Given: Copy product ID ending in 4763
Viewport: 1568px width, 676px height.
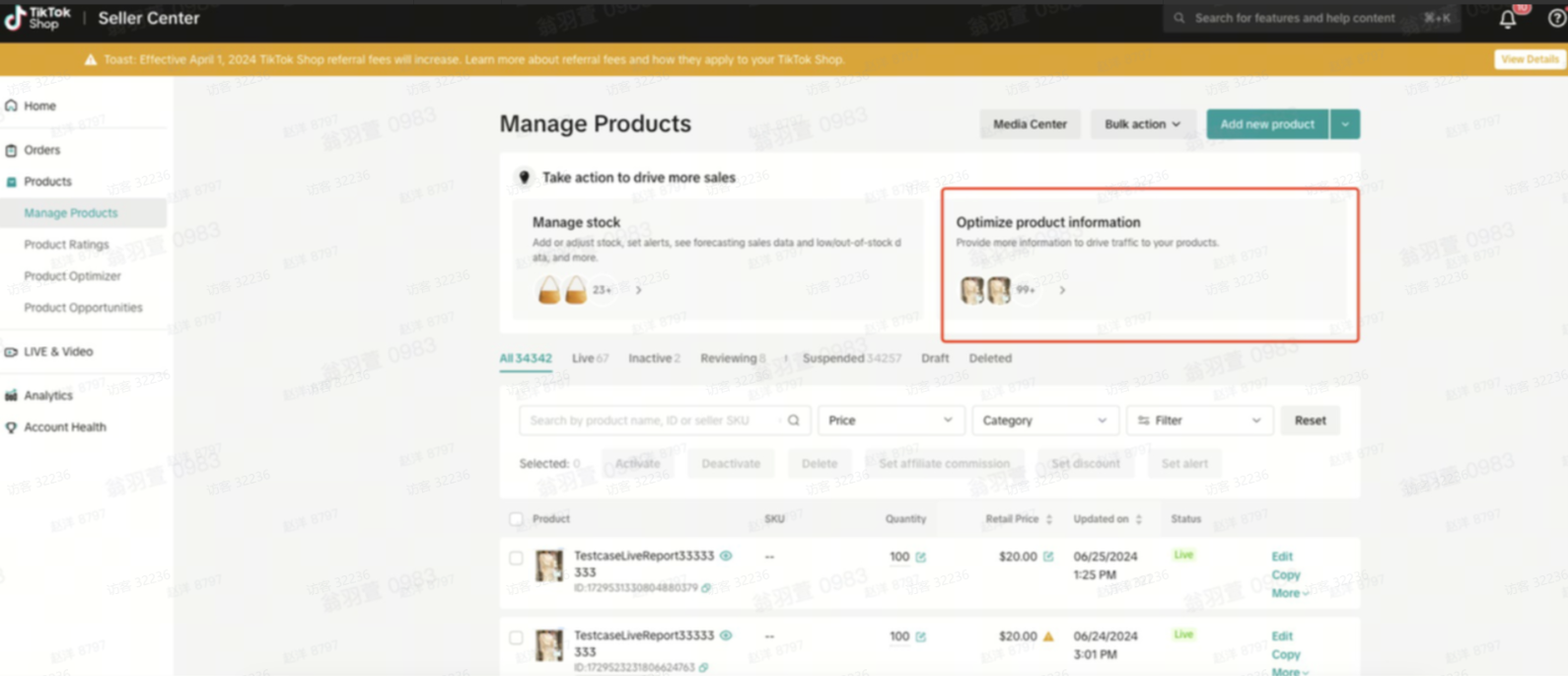Looking at the screenshot, I should [703, 668].
